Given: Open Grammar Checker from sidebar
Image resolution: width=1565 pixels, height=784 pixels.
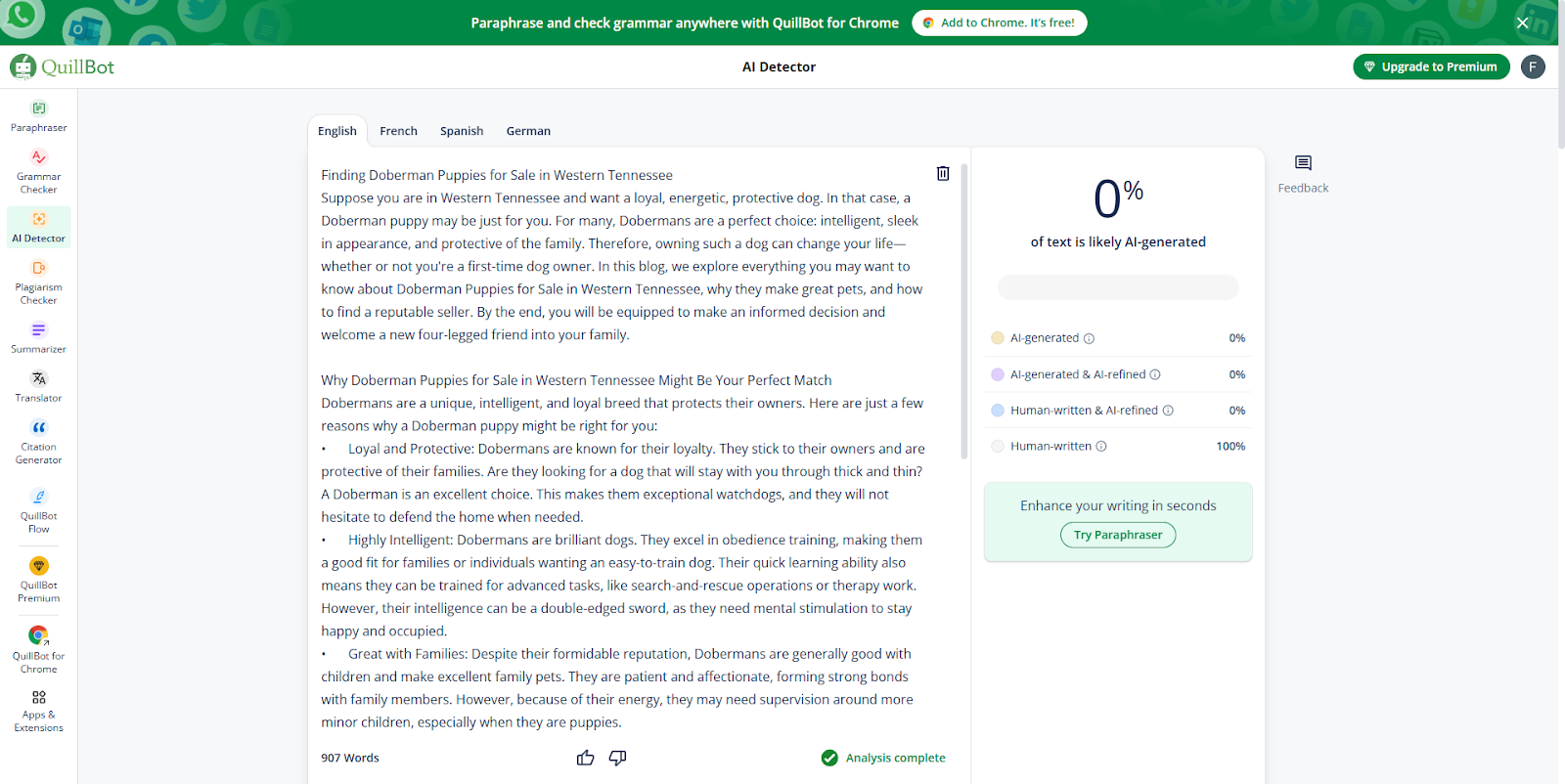Looking at the screenshot, I should (38, 171).
